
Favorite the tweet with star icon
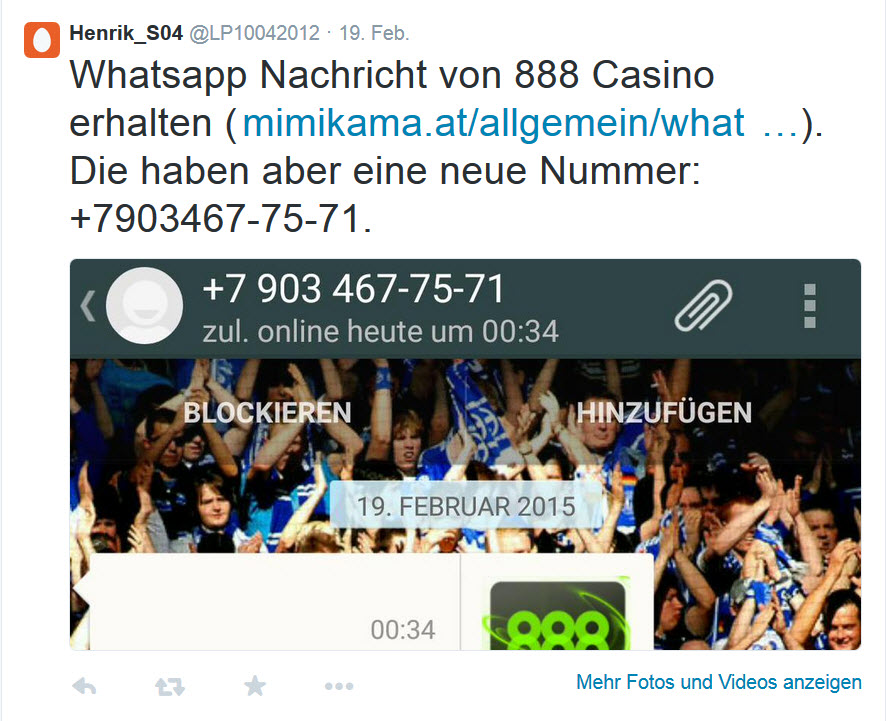(255, 686)
